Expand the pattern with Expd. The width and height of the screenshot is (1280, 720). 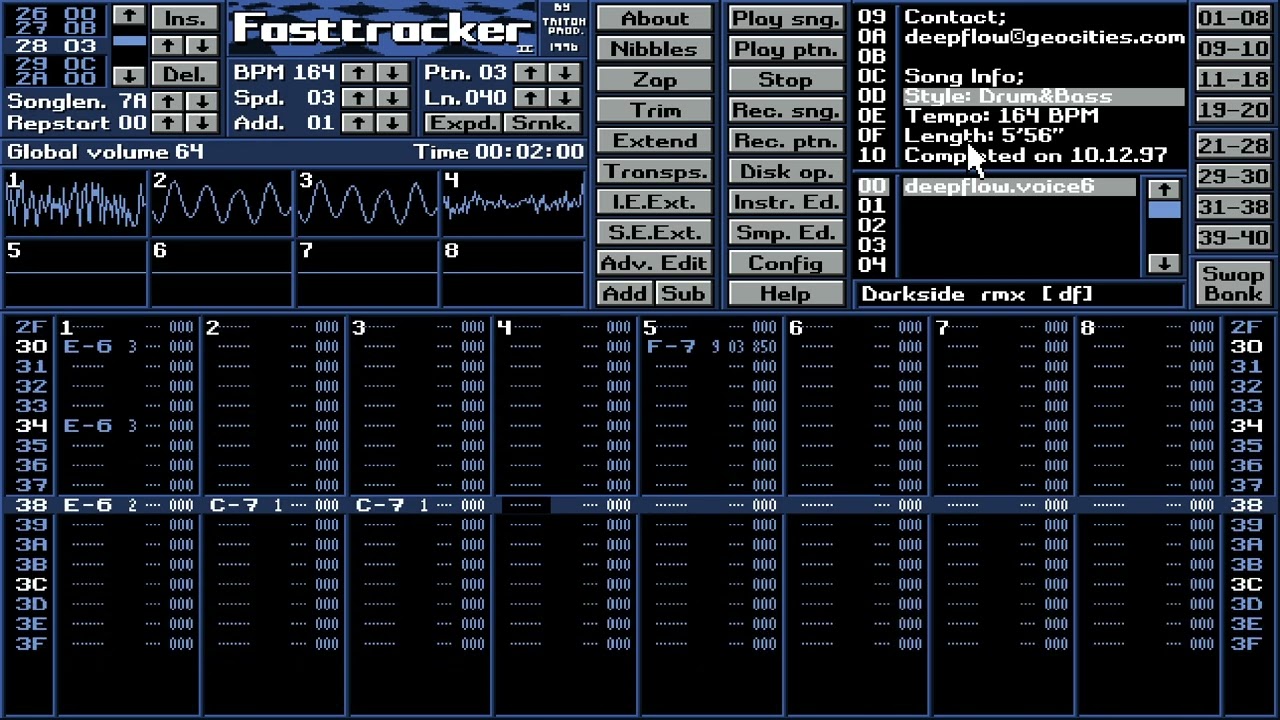tap(462, 123)
